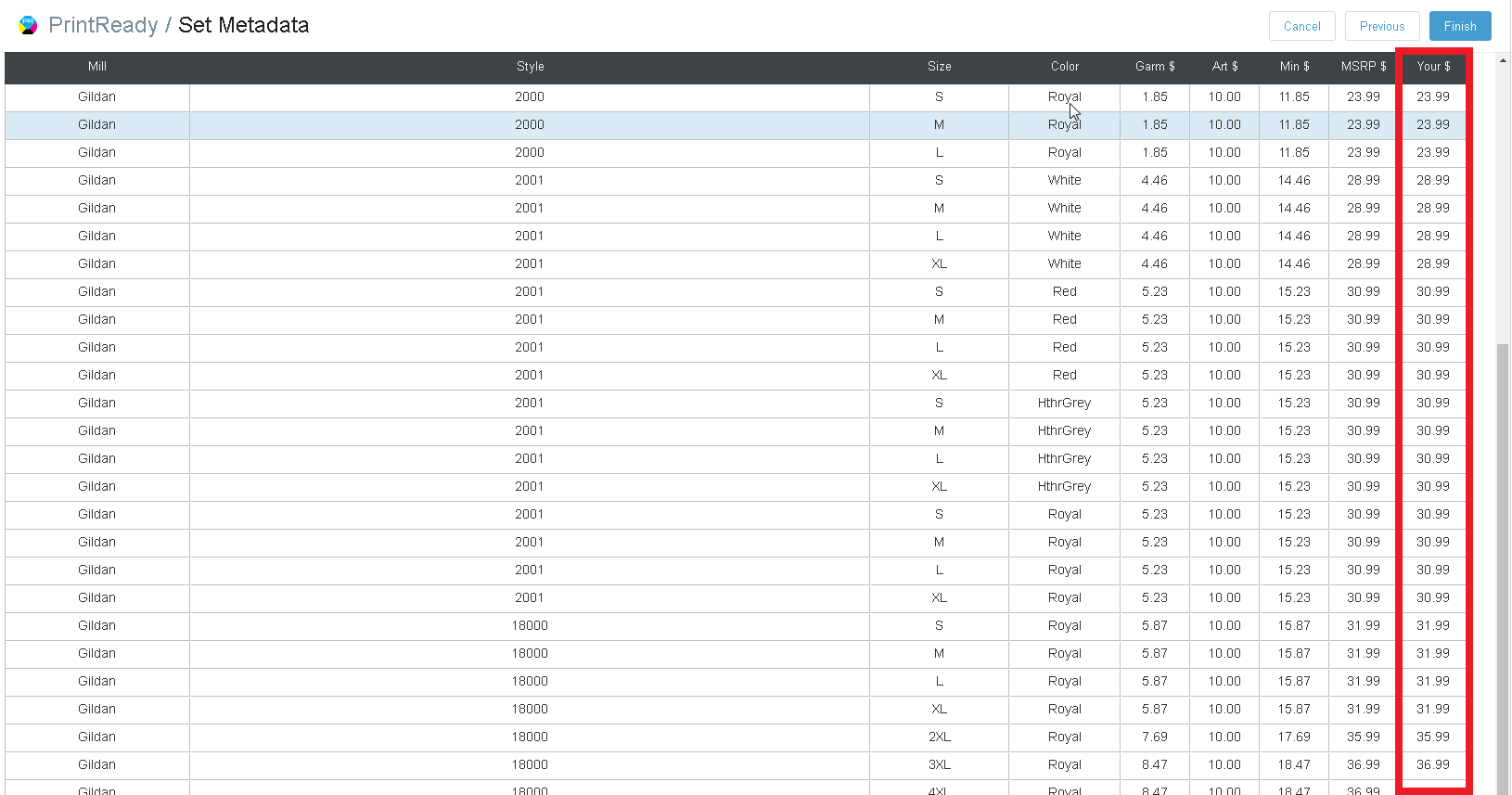Click Garm $ 4.46 in 2001 L White row
Screen dimensions: 1512x795
tap(1155, 236)
